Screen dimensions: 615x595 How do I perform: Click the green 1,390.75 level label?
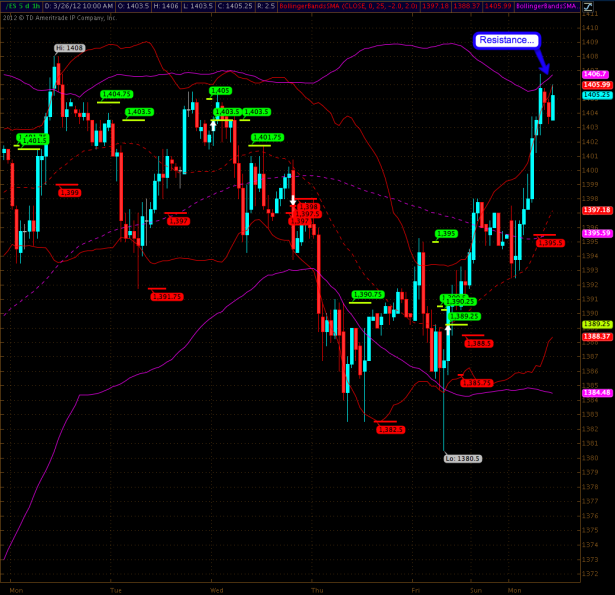point(368,295)
